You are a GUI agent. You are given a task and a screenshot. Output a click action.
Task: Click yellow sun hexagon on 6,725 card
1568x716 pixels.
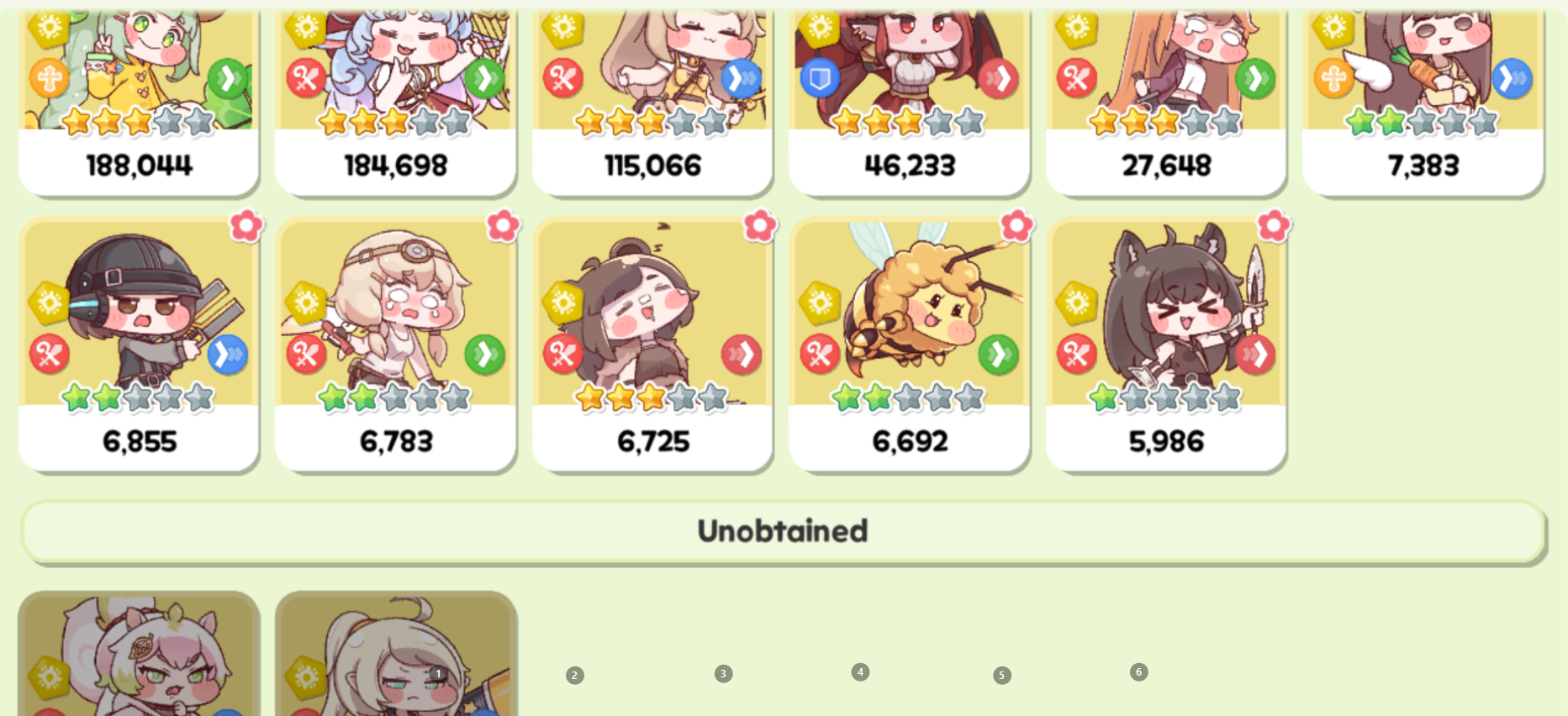click(x=562, y=303)
